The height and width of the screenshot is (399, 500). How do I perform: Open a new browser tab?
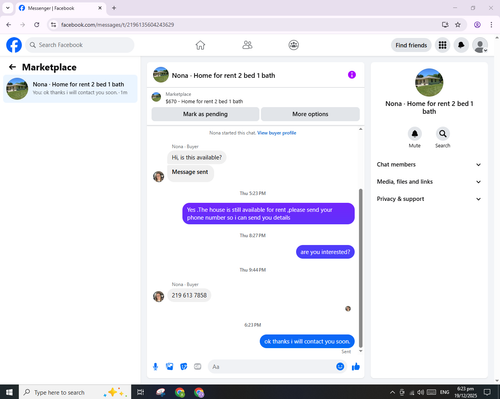point(114,8)
